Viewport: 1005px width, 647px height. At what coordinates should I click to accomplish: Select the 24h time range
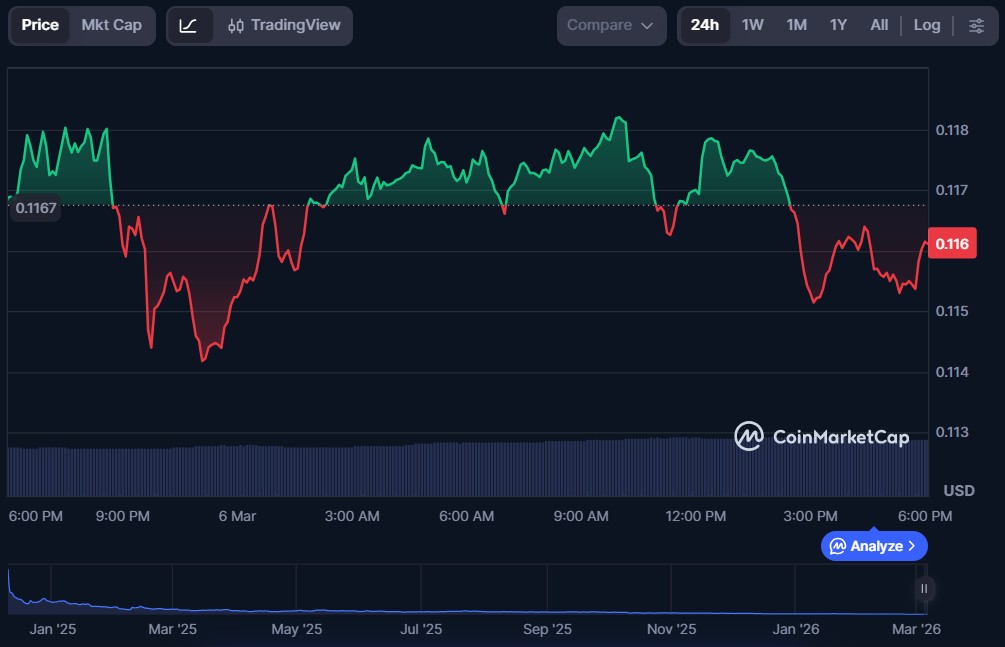click(705, 25)
